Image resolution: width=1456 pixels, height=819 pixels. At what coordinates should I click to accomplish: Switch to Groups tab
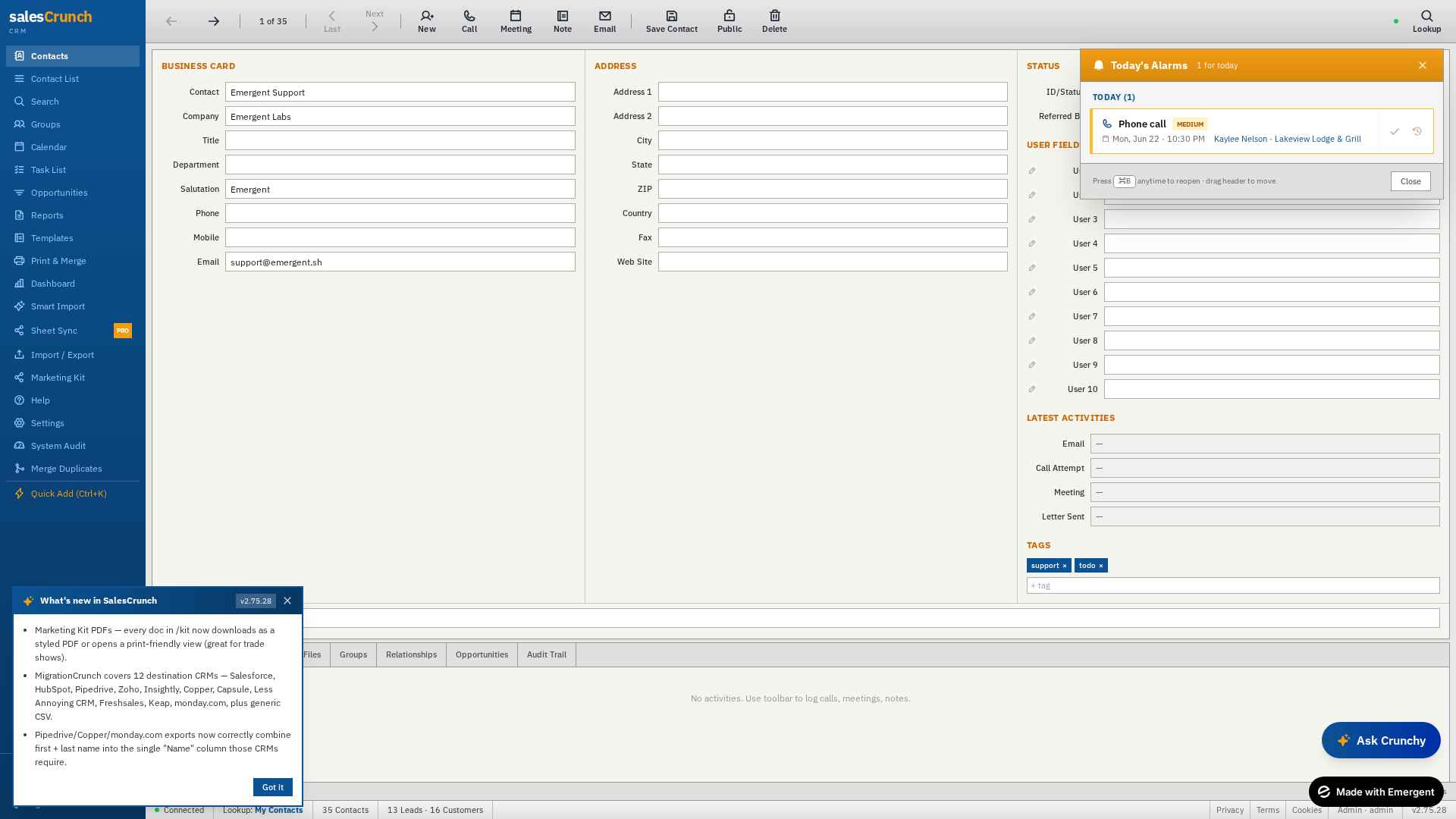[x=353, y=654]
